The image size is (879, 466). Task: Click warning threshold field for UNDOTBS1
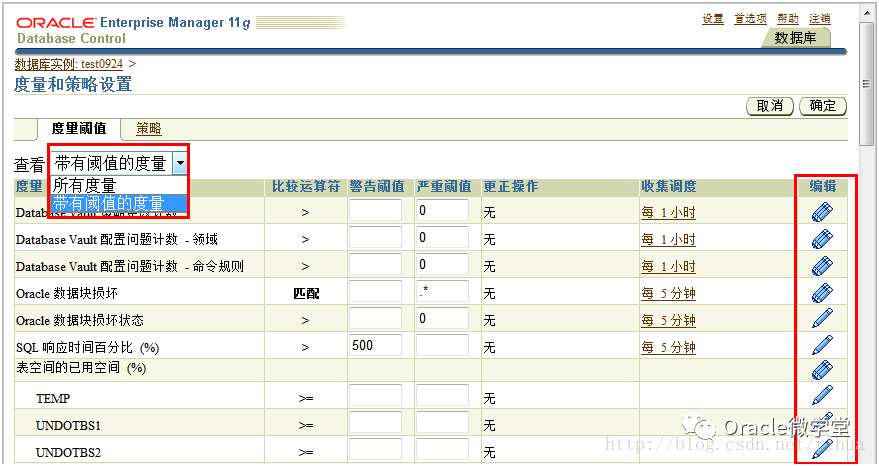(375, 423)
